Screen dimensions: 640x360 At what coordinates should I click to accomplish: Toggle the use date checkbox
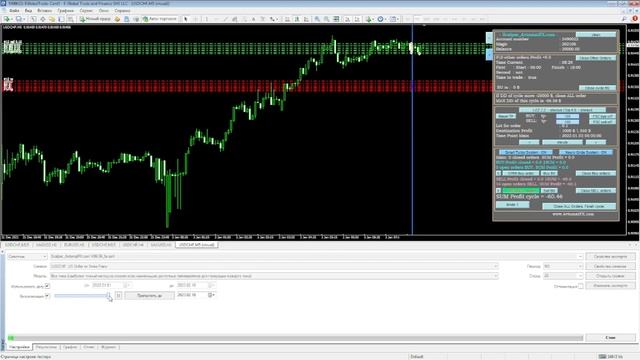(x=47, y=286)
